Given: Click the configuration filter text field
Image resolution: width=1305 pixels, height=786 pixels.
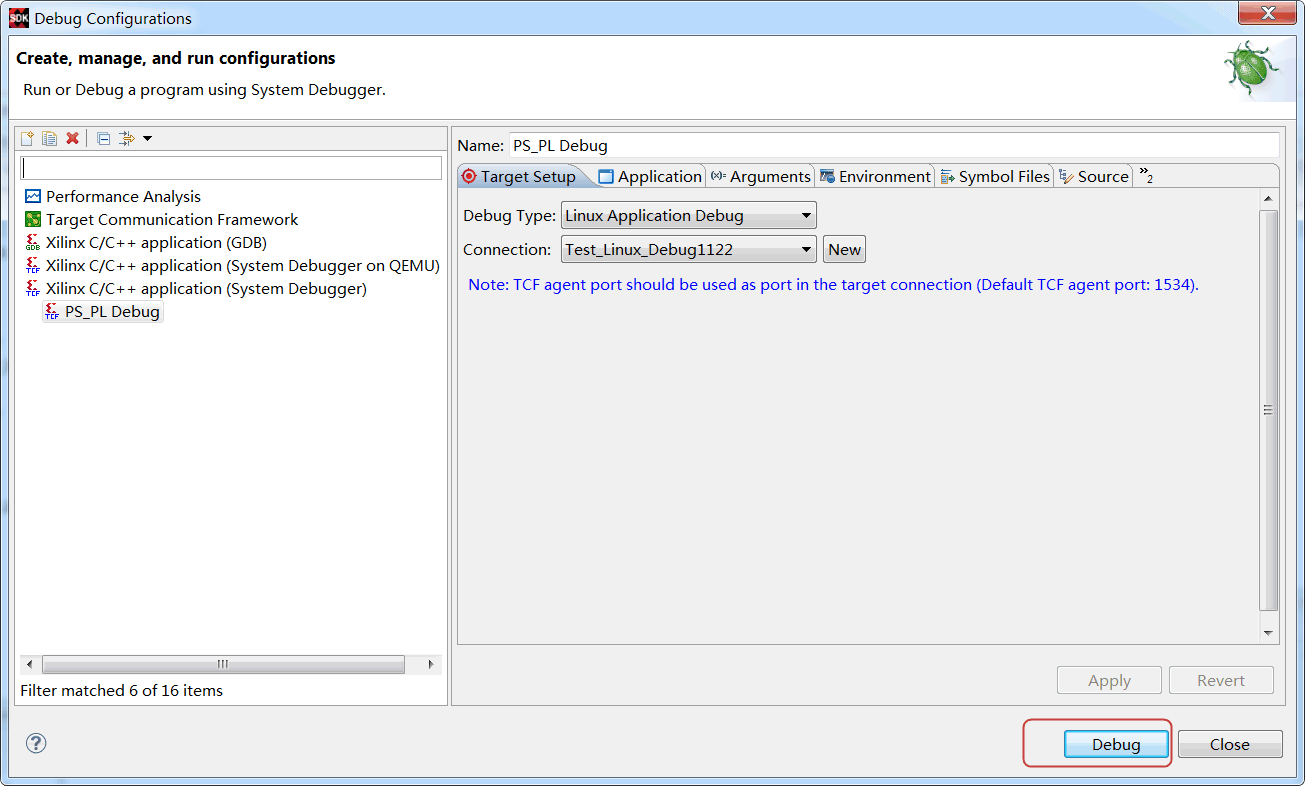Looking at the screenshot, I should click(230, 166).
